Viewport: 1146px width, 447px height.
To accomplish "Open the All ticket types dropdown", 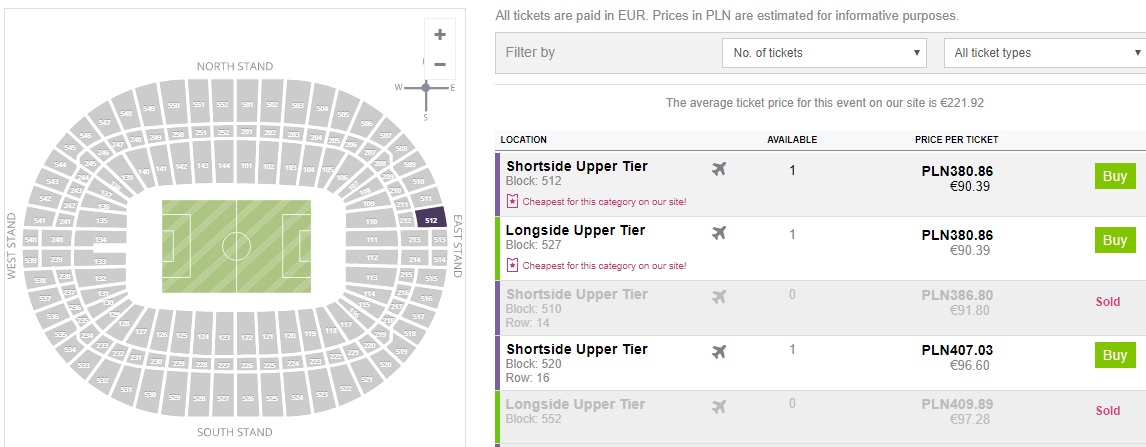I will point(1044,53).
